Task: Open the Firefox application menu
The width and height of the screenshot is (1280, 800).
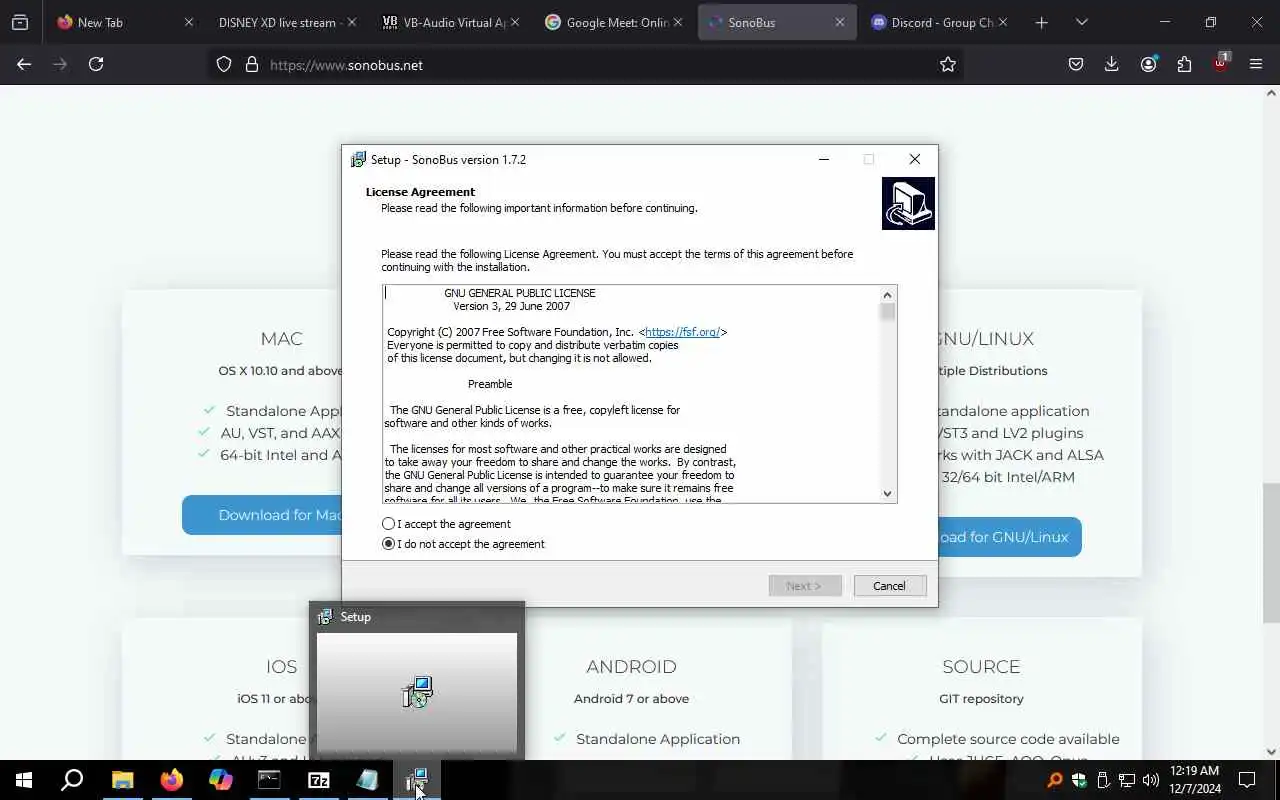Action: pyautogui.click(x=1256, y=64)
